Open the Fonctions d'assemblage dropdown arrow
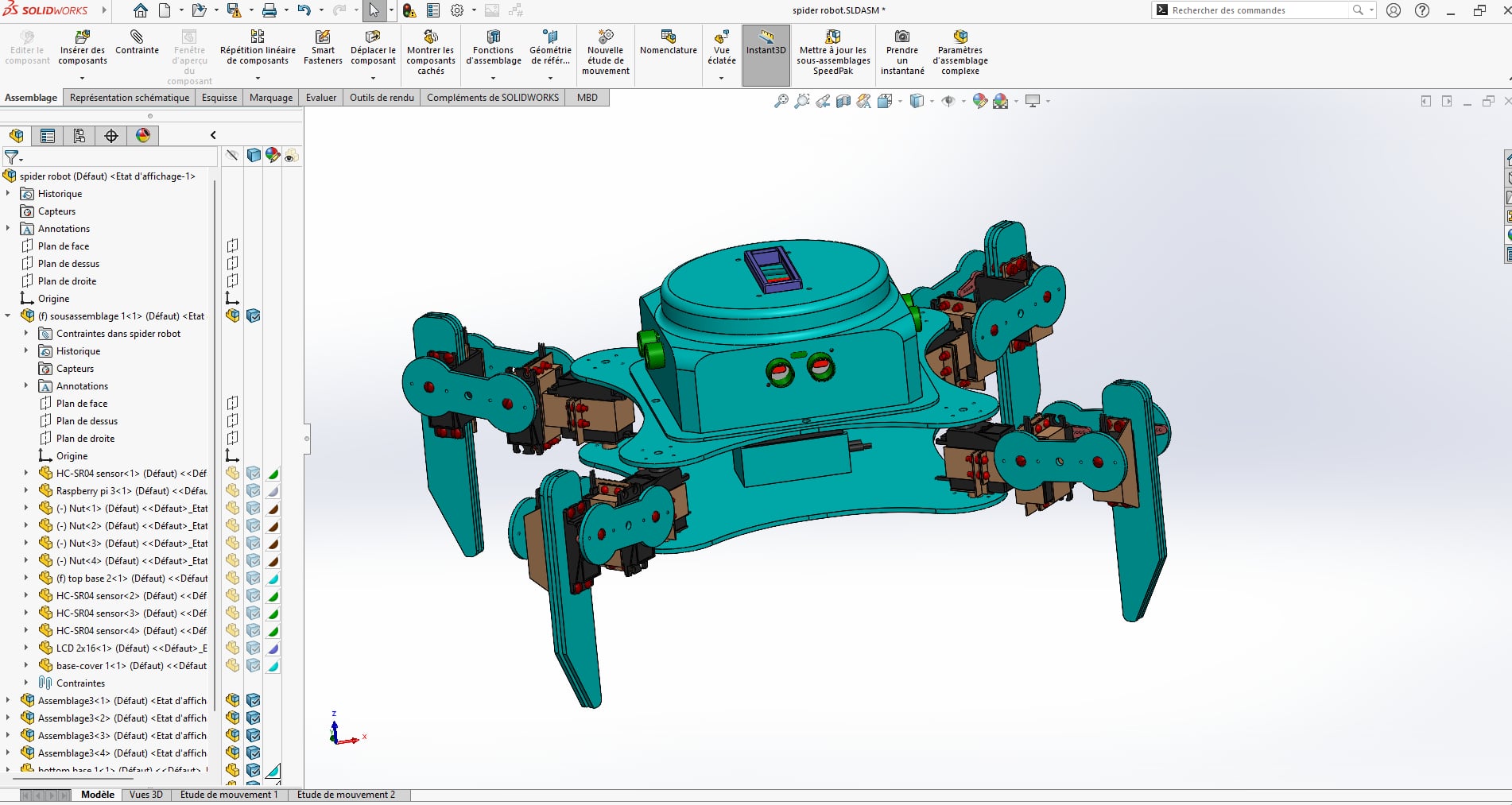The image size is (1512, 805). [x=493, y=78]
